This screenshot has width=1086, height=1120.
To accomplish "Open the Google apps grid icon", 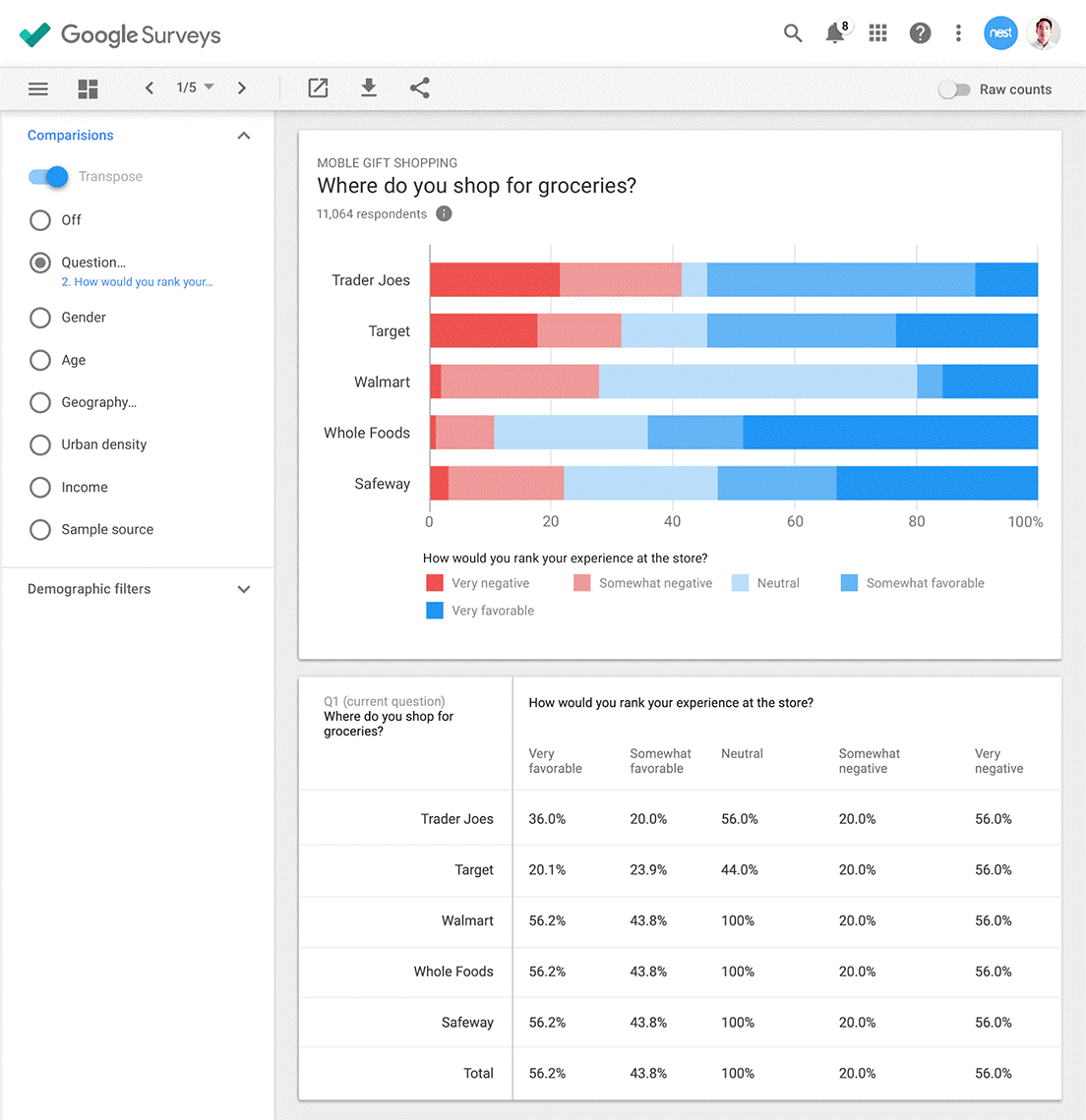I will (x=877, y=32).
